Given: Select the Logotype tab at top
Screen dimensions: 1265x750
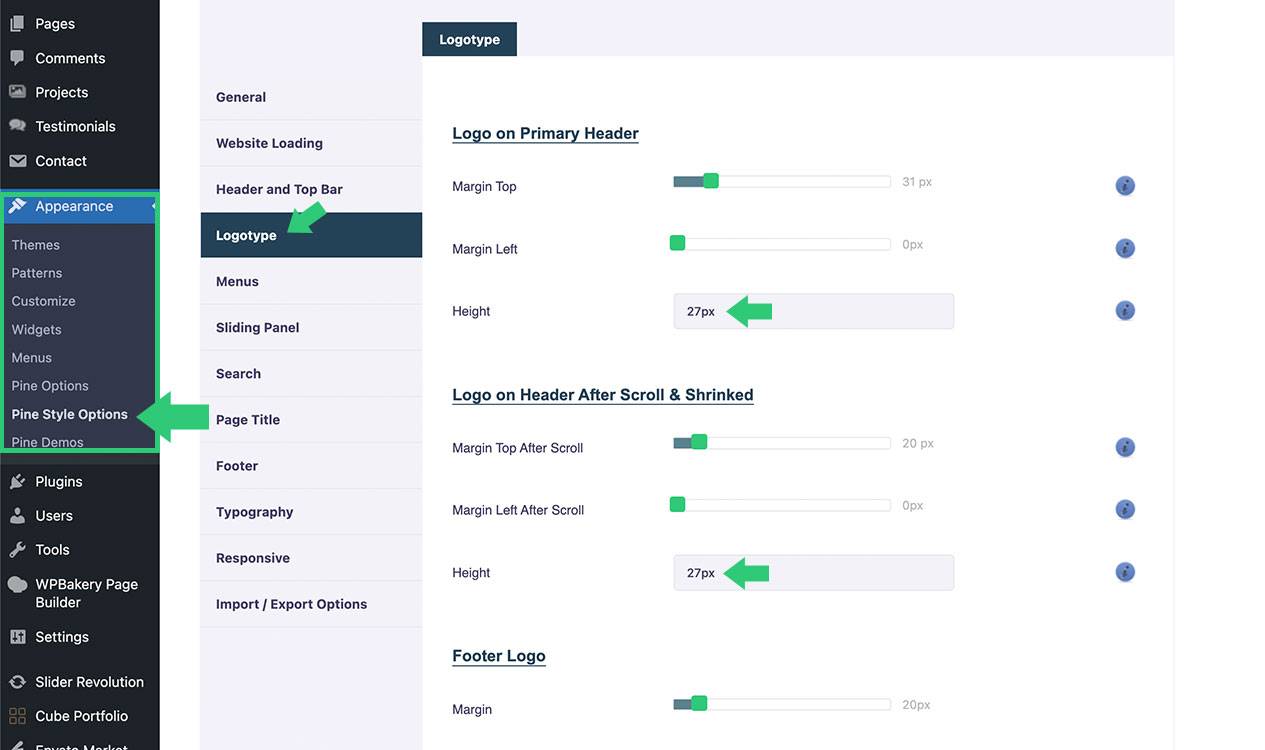Looking at the screenshot, I should coord(469,40).
